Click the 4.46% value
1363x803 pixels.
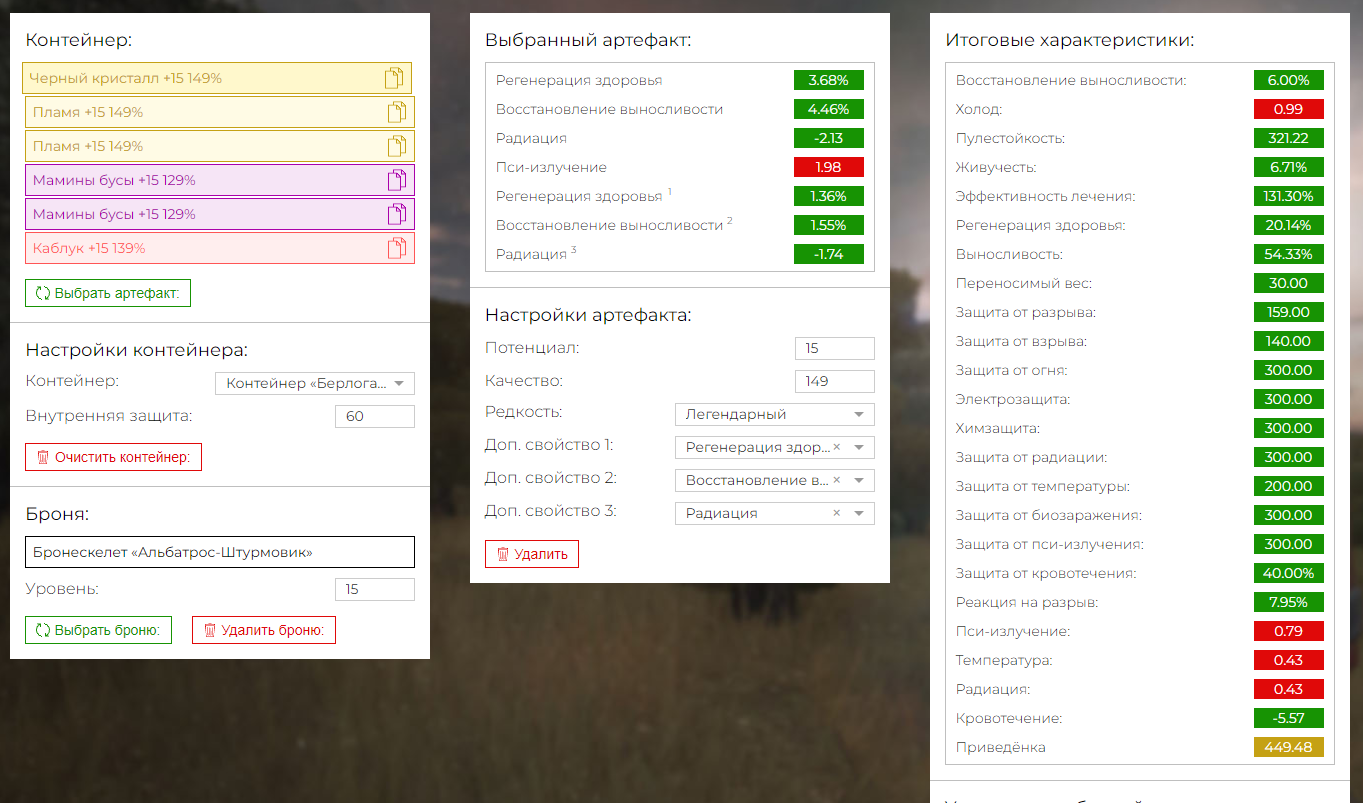point(829,109)
